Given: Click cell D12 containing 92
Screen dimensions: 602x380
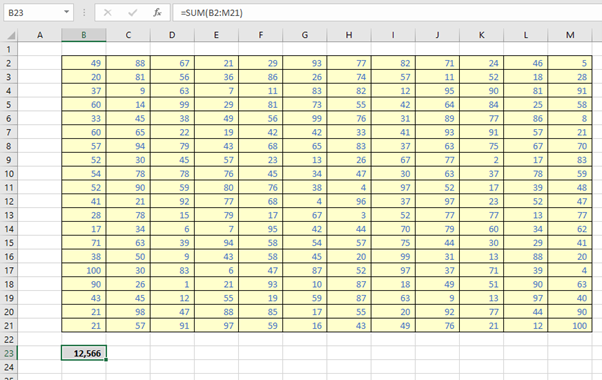Looking at the screenshot, I should coord(172,201).
